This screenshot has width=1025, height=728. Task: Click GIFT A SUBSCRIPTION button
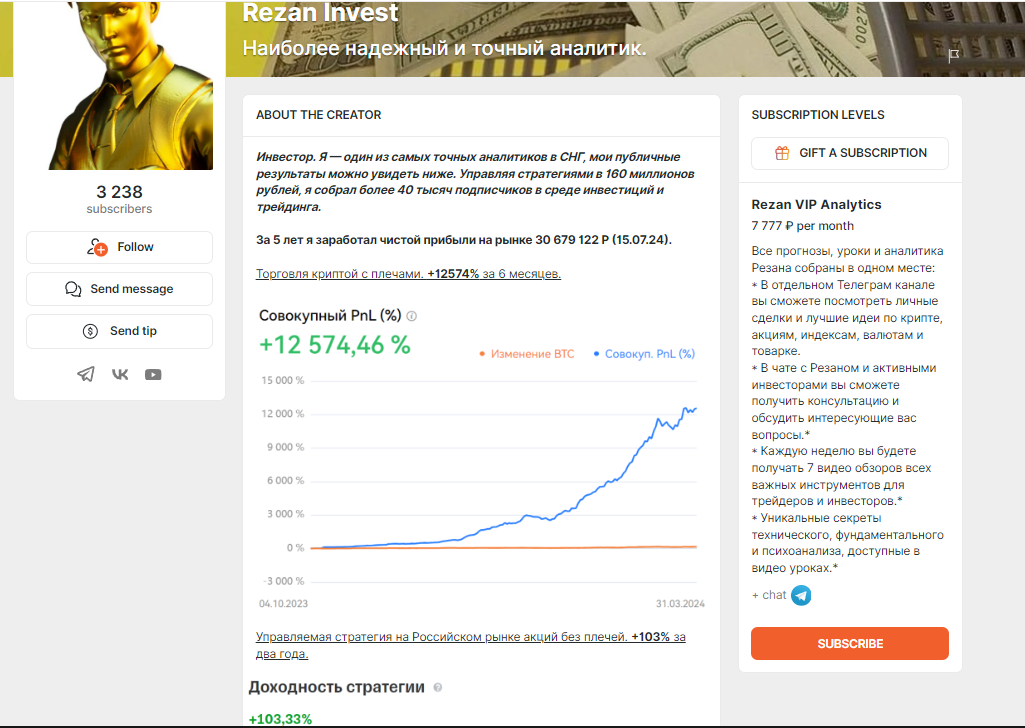click(850, 153)
